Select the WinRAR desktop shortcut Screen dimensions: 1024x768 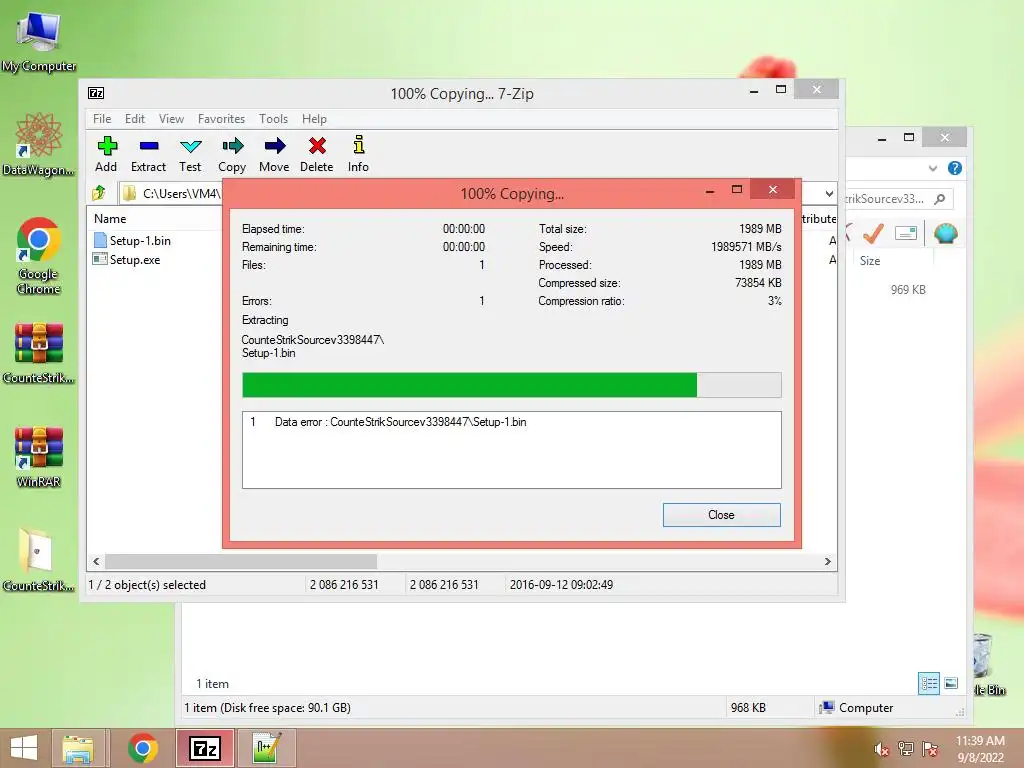coord(39,448)
